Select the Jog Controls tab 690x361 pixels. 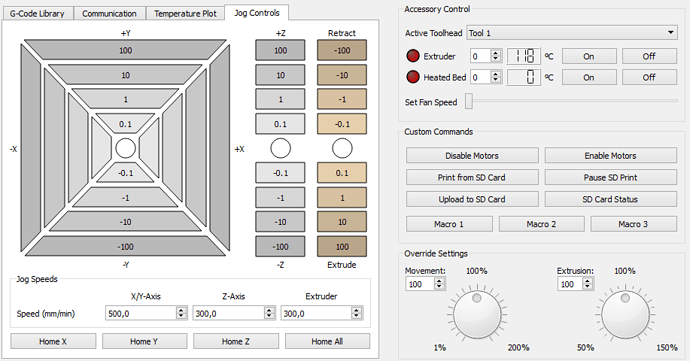tap(257, 13)
